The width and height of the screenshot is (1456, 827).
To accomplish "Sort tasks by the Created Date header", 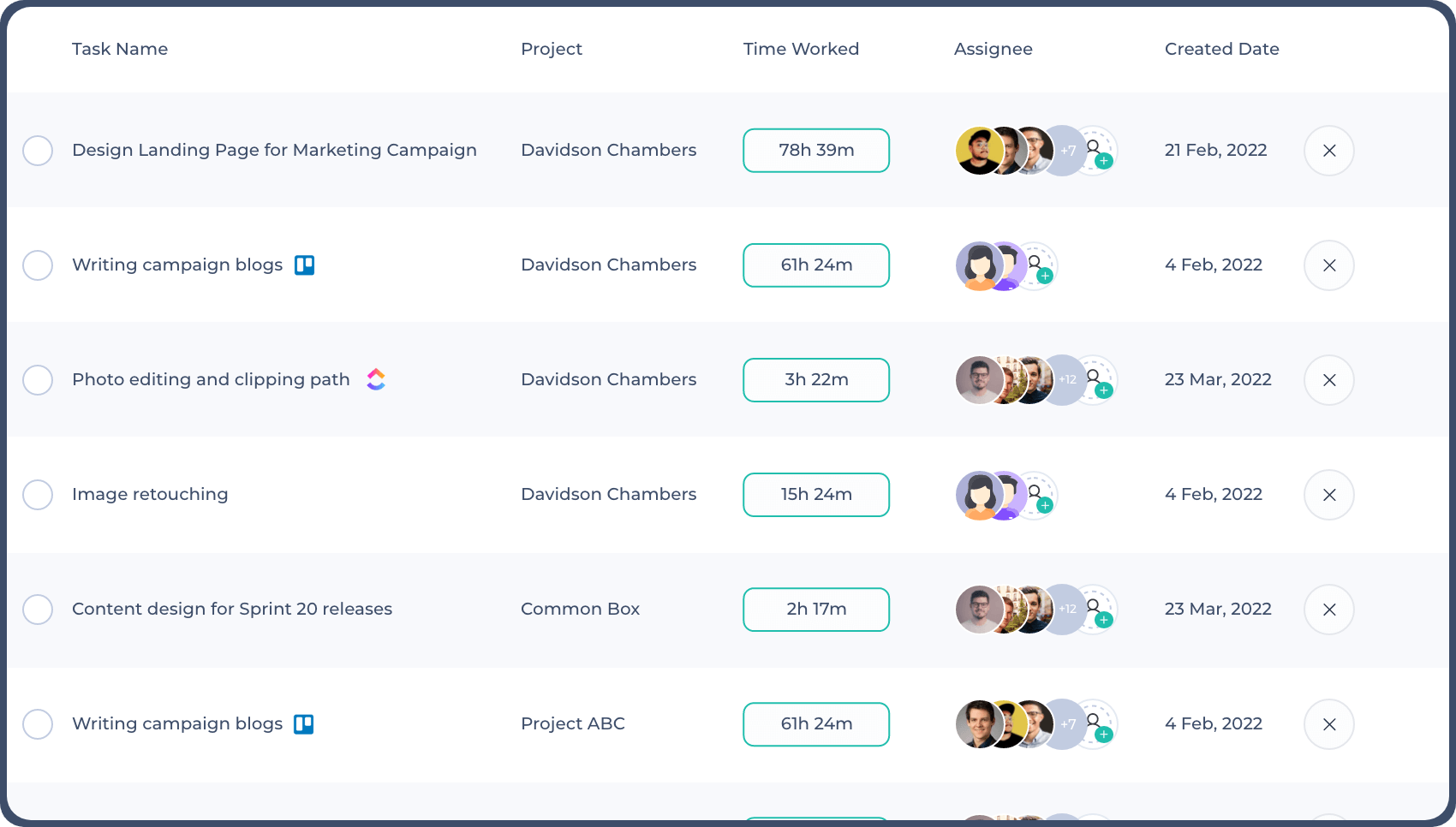I will point(1222,49).
